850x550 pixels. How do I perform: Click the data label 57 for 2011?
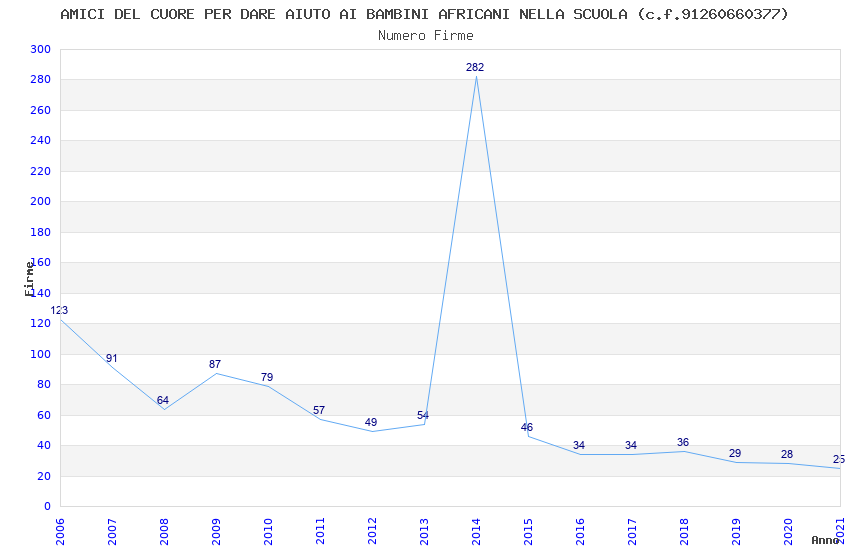pos(319,410)
